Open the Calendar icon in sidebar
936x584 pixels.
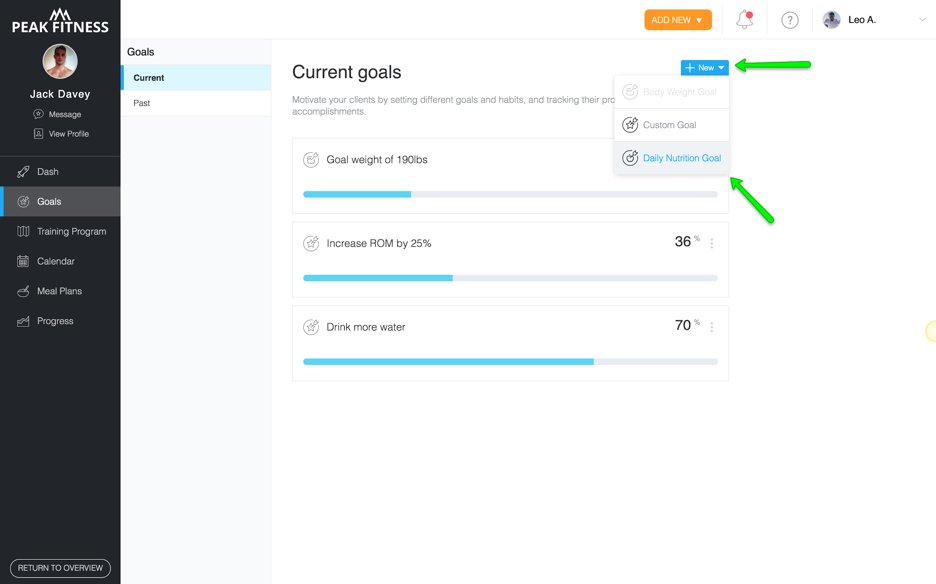pos(23,261)
